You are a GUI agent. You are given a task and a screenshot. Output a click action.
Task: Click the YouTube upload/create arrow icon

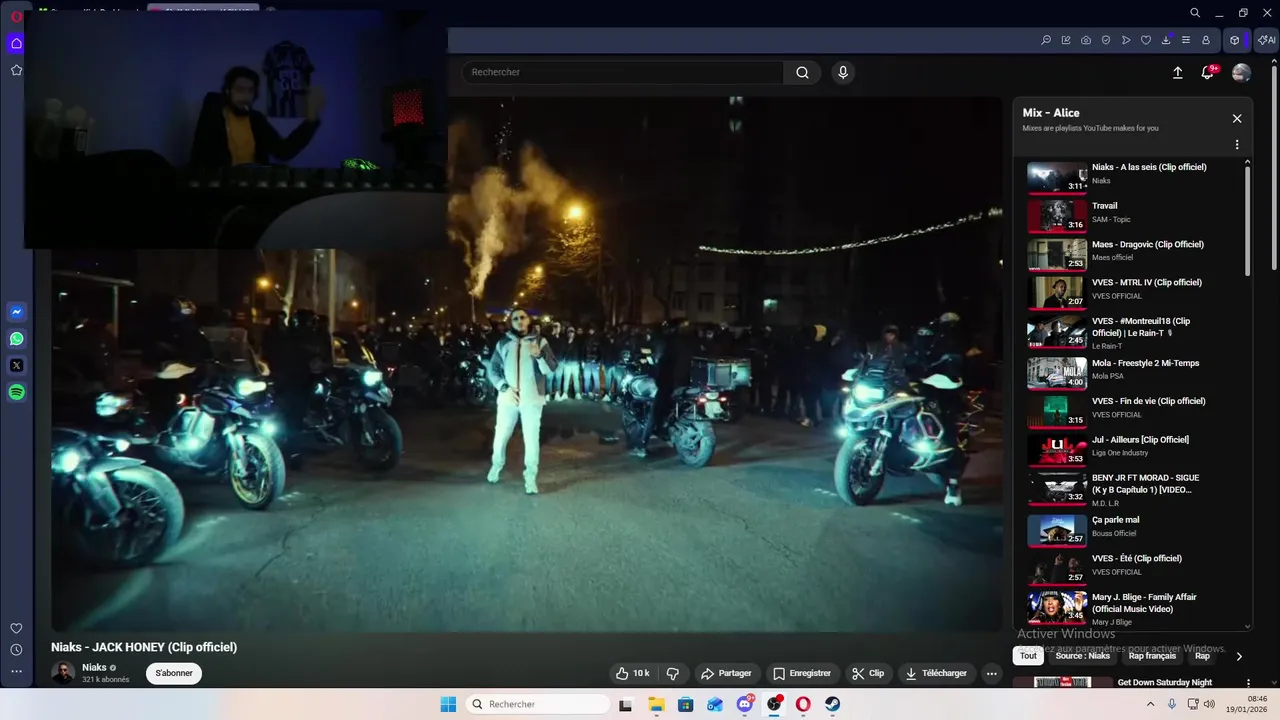1178,72
